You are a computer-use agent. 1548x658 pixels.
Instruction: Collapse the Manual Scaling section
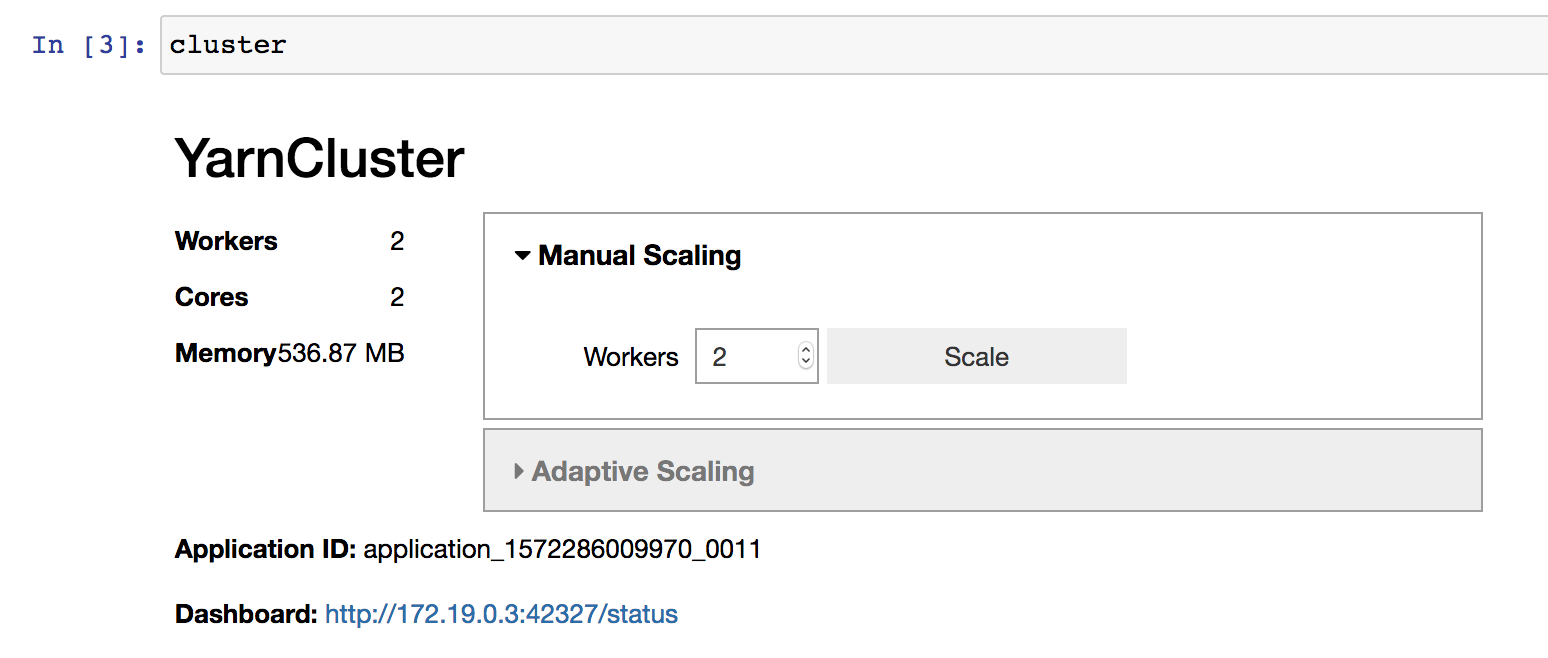tap(628, 256)
